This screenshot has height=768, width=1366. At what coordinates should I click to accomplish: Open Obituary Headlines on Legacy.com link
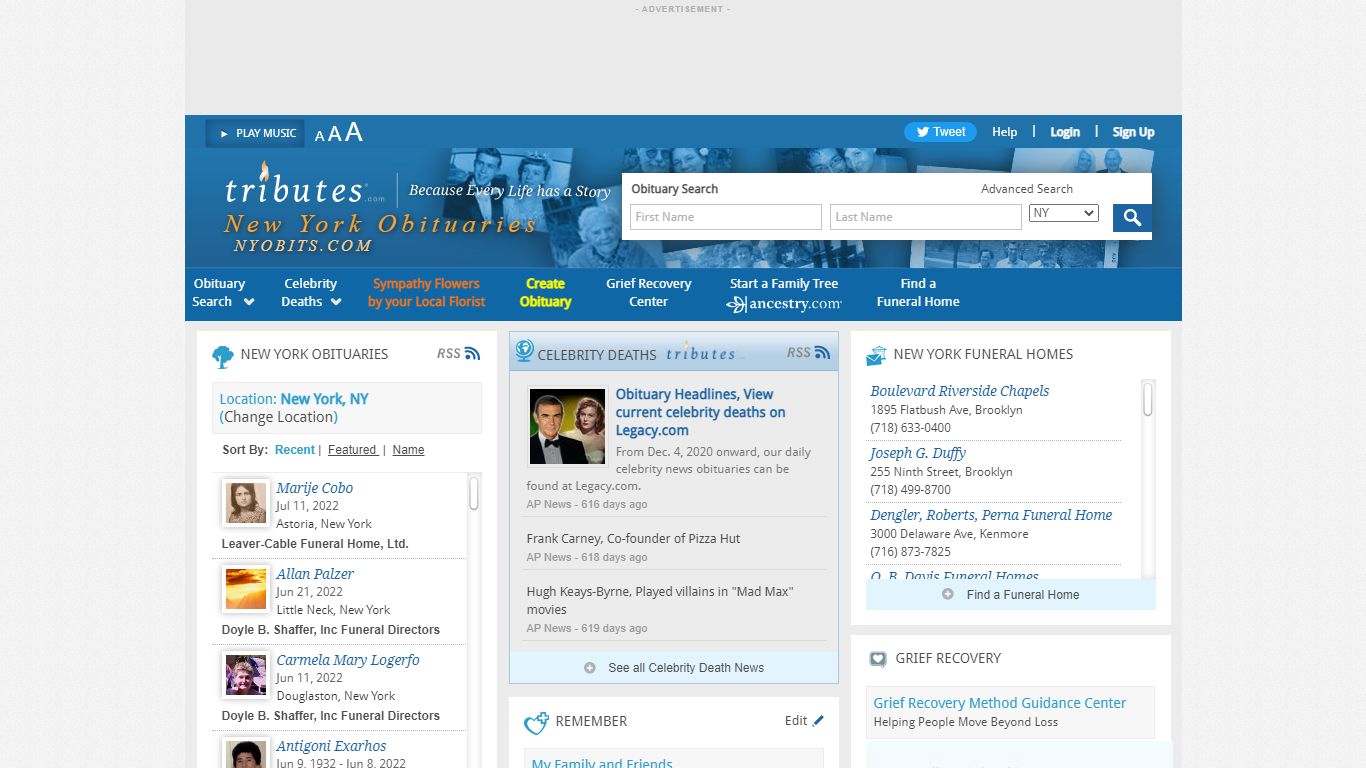tap(700, 412)
